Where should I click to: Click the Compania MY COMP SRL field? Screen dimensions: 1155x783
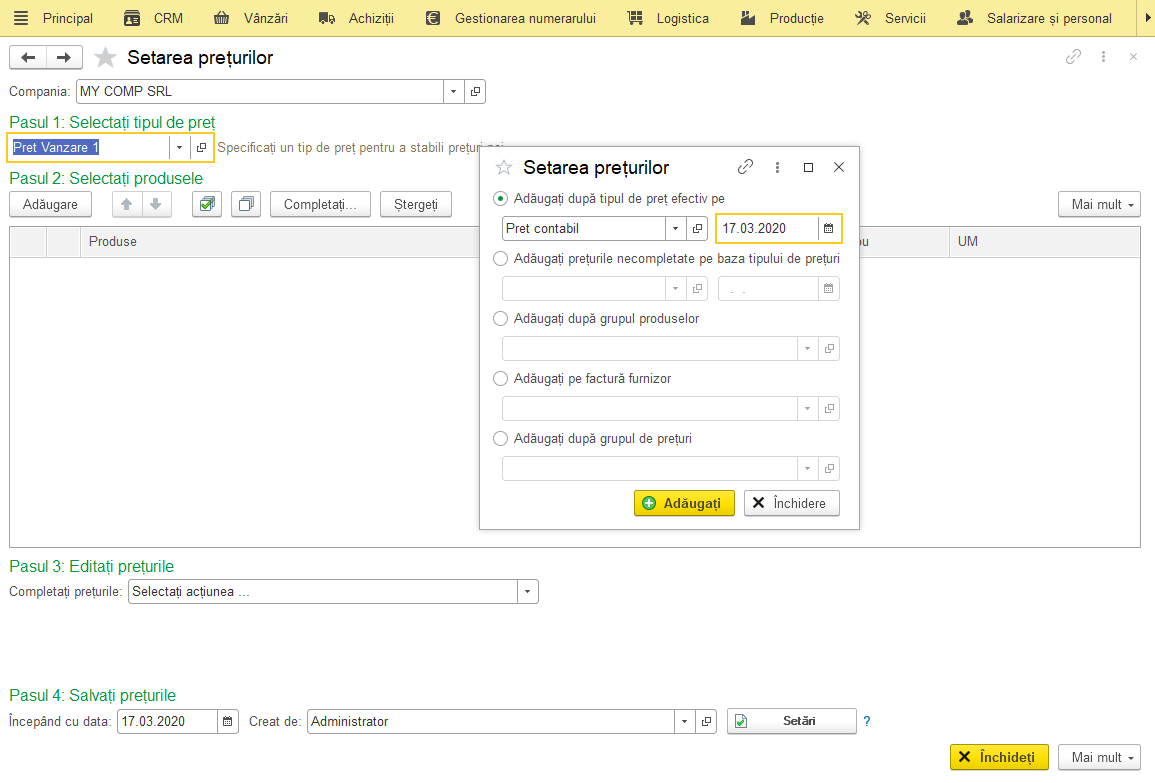click(x=260, y=91)
